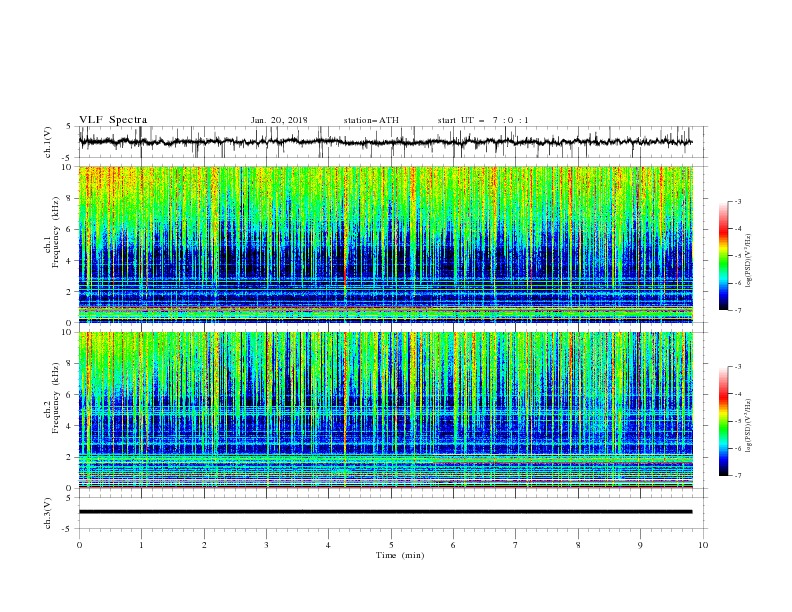Pick the ch.1 spectrogram color bar
Viewport: 792px width, 612px height.
click(723, 256)
